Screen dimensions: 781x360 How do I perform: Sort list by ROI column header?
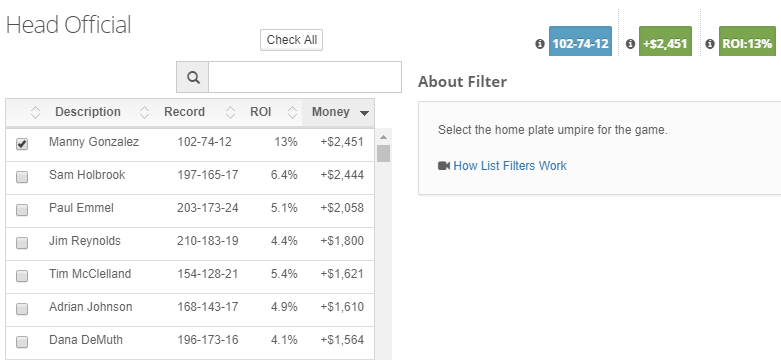pos(260,112)
